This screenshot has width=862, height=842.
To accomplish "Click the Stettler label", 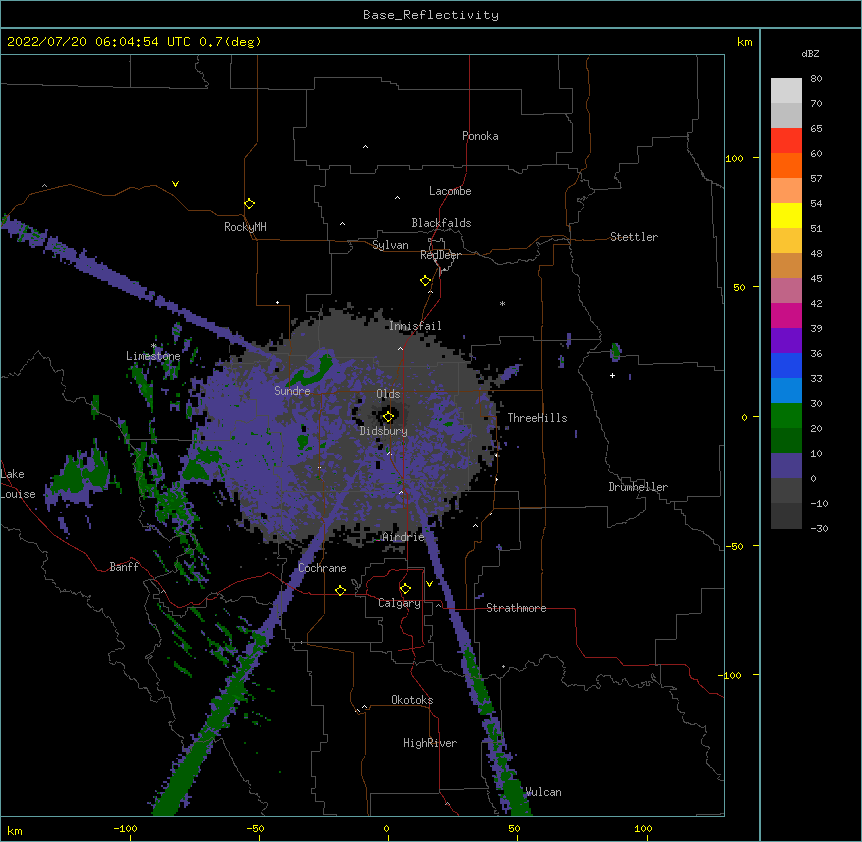I will 633,237.
